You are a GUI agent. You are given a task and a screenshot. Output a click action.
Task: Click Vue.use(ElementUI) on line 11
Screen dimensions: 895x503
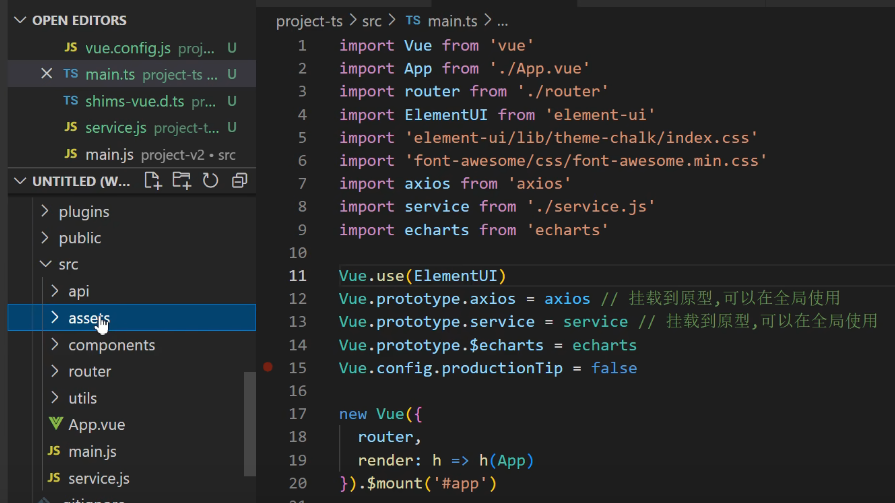422,276
